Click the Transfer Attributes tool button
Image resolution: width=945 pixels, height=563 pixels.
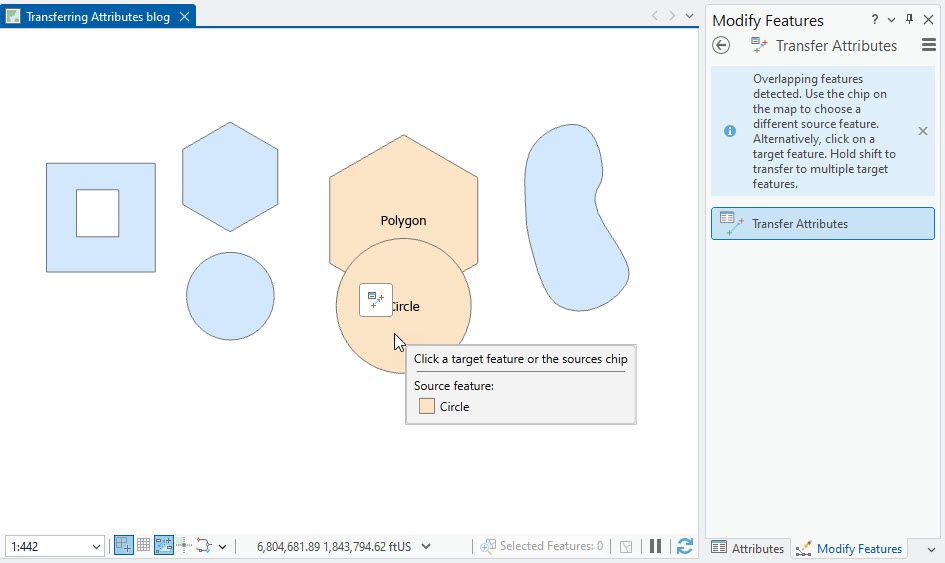pyautogui.click(x=823, y=224)
